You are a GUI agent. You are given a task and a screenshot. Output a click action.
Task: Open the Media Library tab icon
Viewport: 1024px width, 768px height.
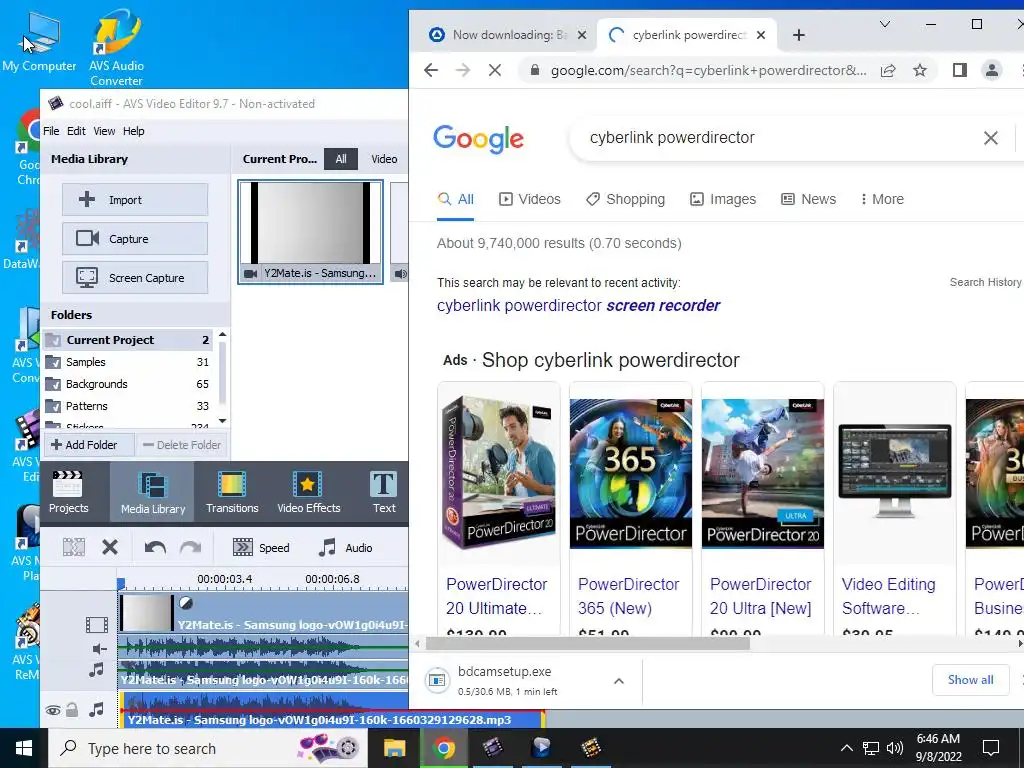click(153, 492)
